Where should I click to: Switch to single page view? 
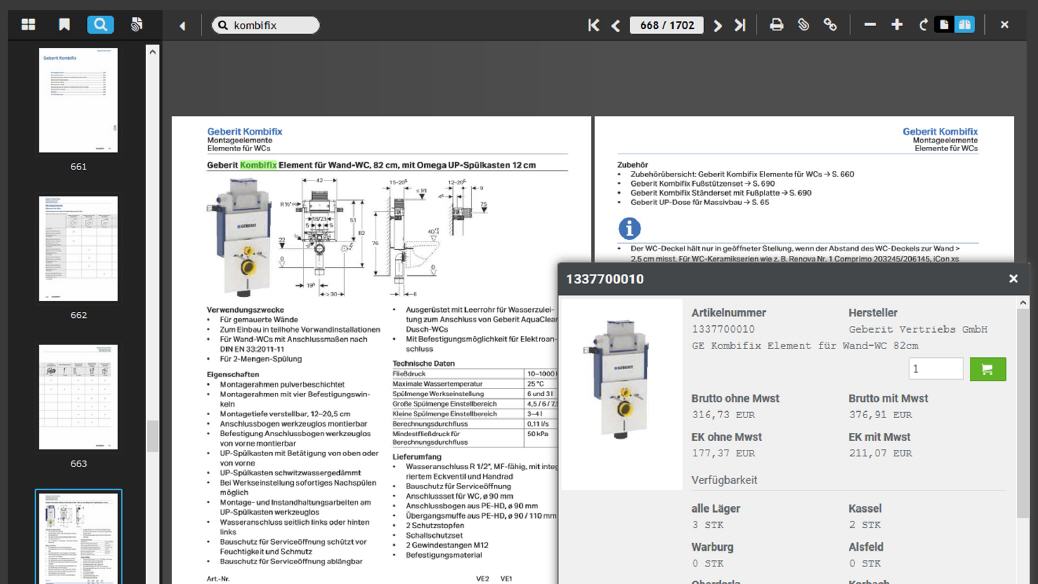click(x=944, y=25)
